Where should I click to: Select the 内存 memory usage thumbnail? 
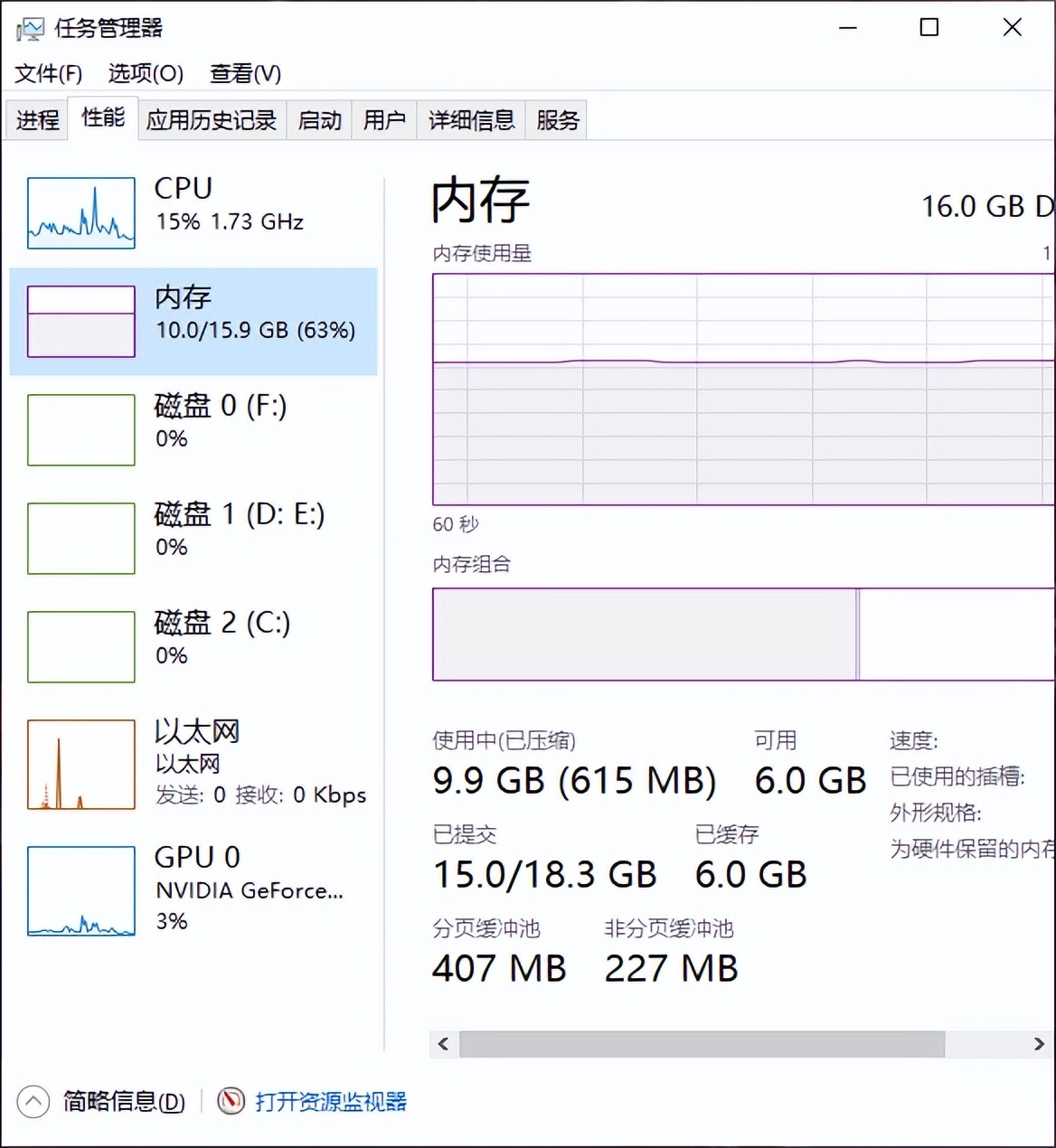(x=81, y=322)
